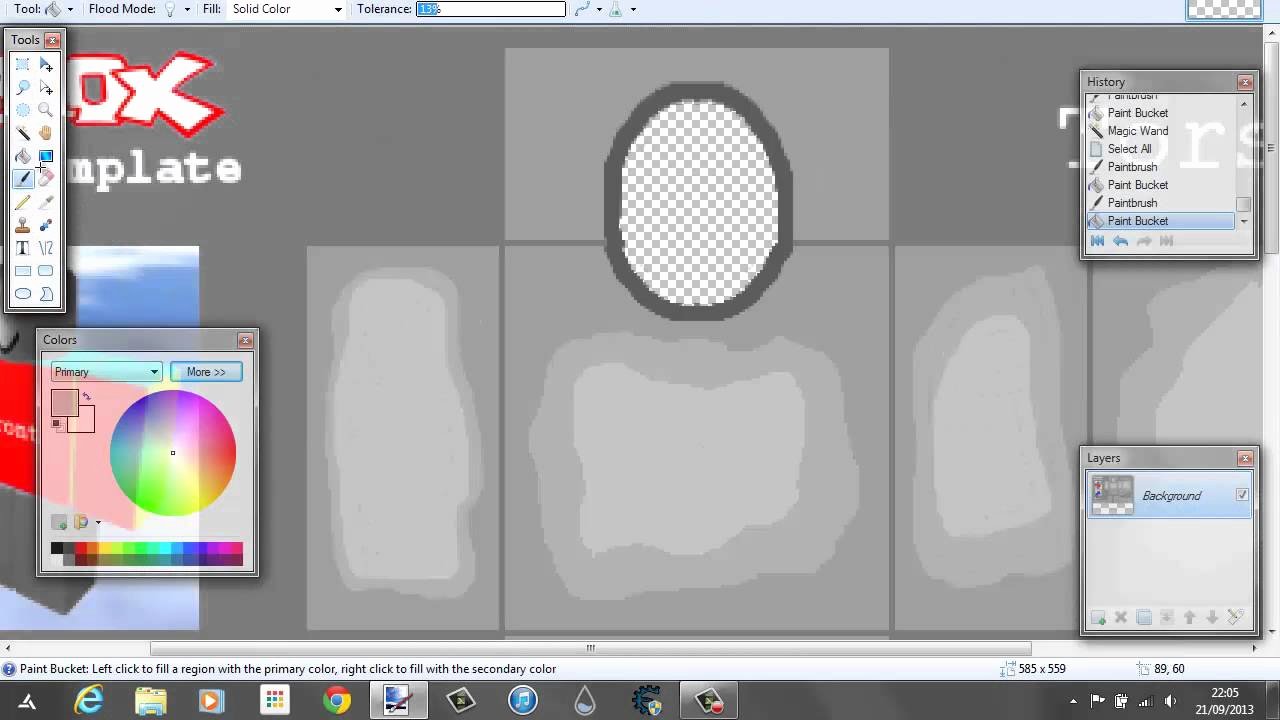Select the Magic Wand tool
This screenshot has width=1280, height=720.
click(x=23, y=133)
